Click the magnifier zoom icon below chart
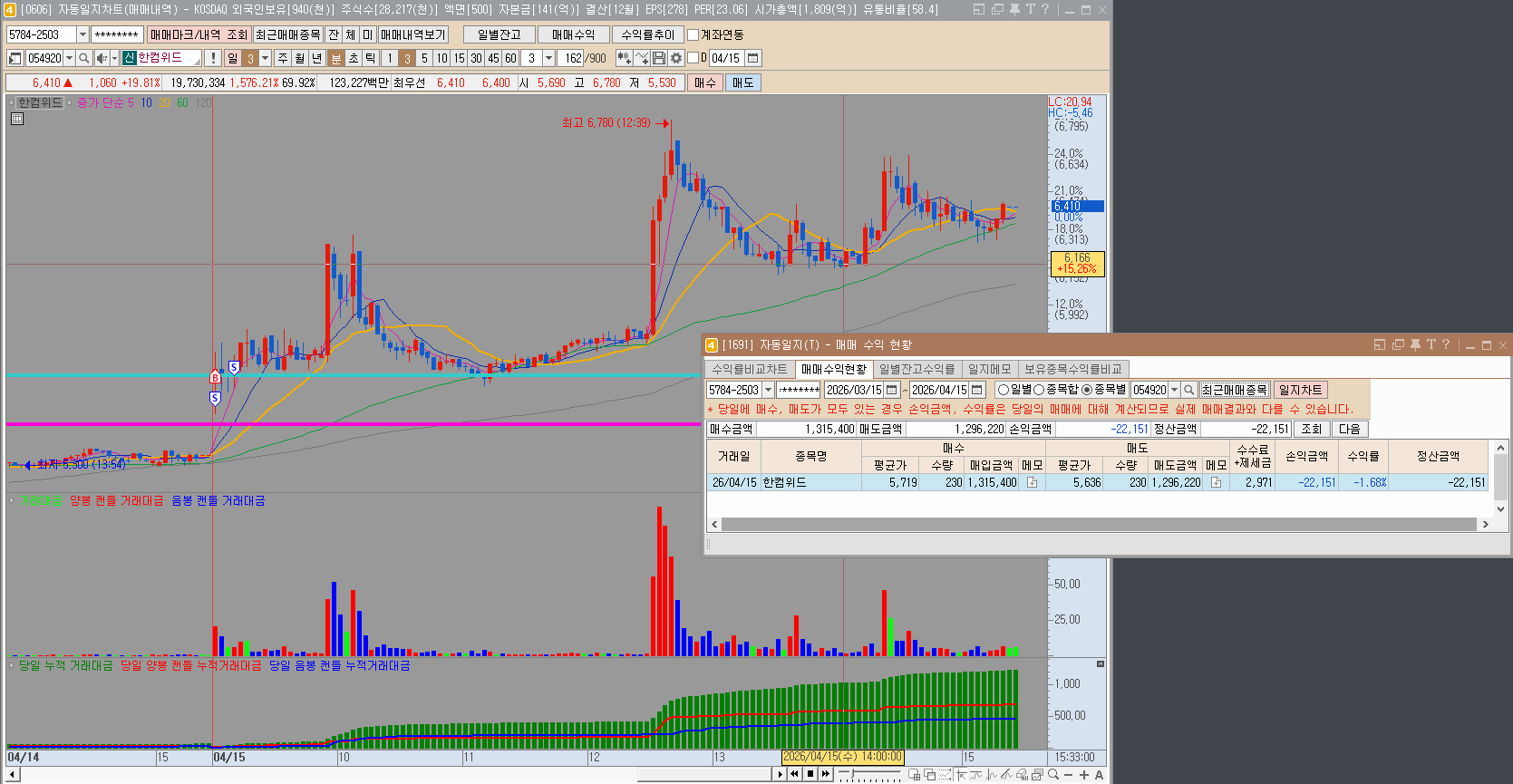Image resolution: width=1513 pixels, height=784 pixels. coord(1053,774)
